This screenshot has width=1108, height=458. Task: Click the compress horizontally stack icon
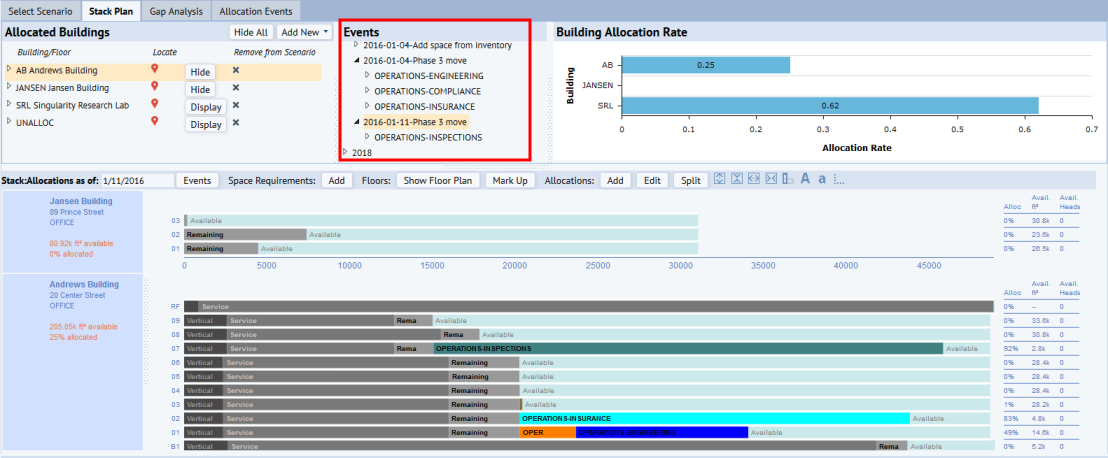(771, 180)
